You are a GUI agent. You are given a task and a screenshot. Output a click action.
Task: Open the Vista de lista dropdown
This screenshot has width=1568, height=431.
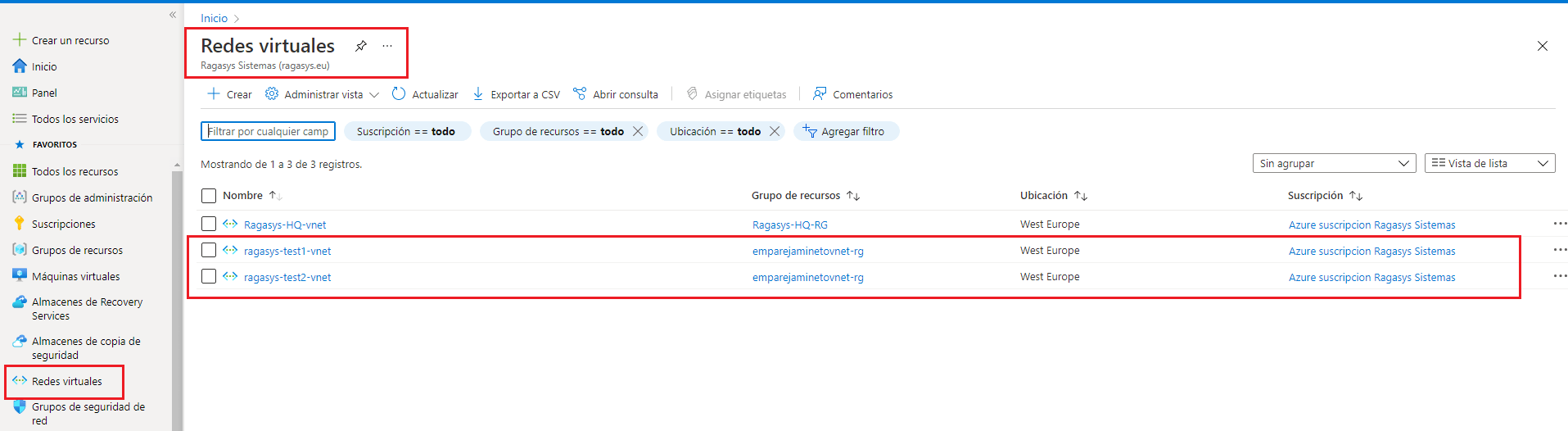(x=1489, y=163)
